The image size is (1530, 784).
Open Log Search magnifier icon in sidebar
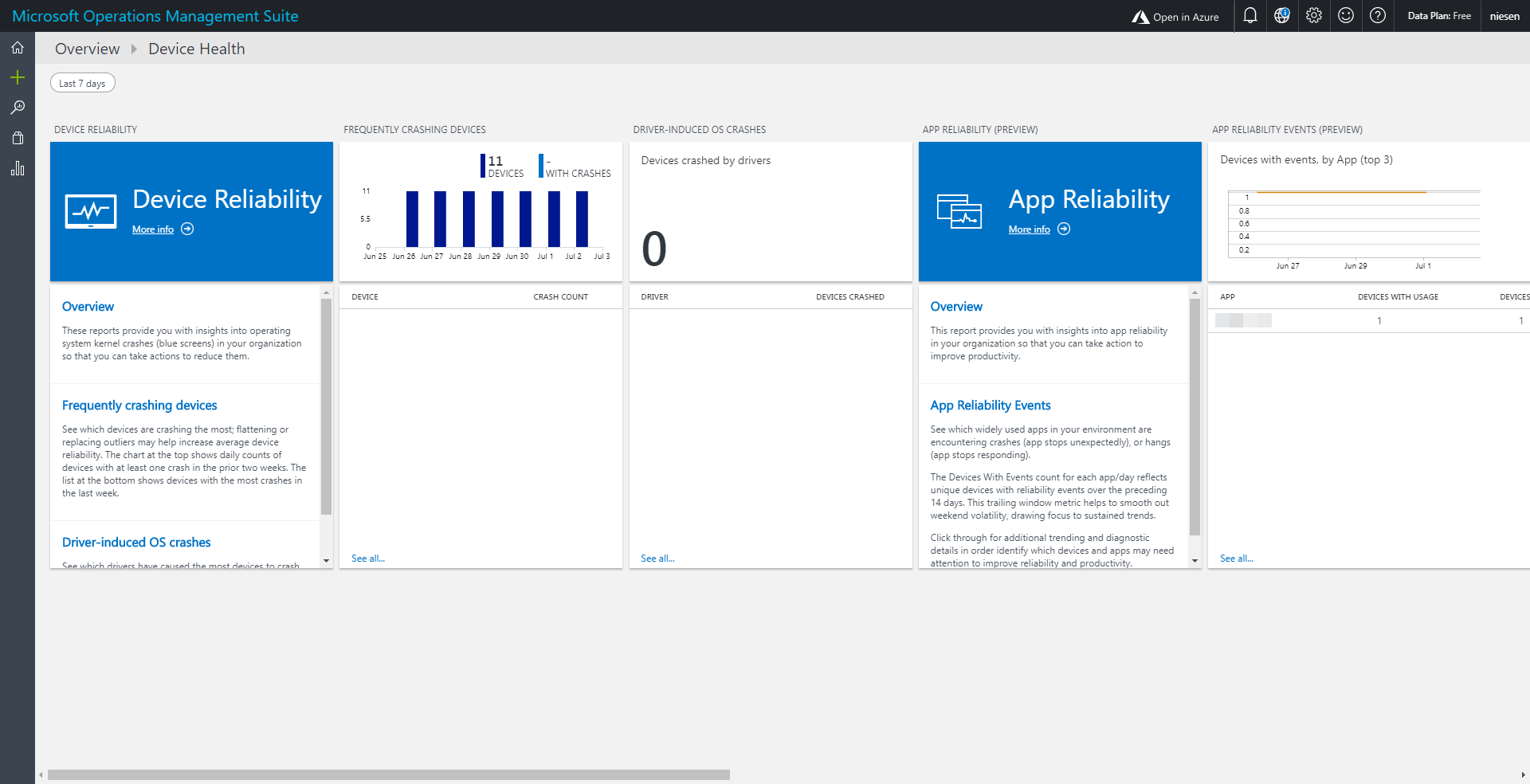[x=18, y=108]
